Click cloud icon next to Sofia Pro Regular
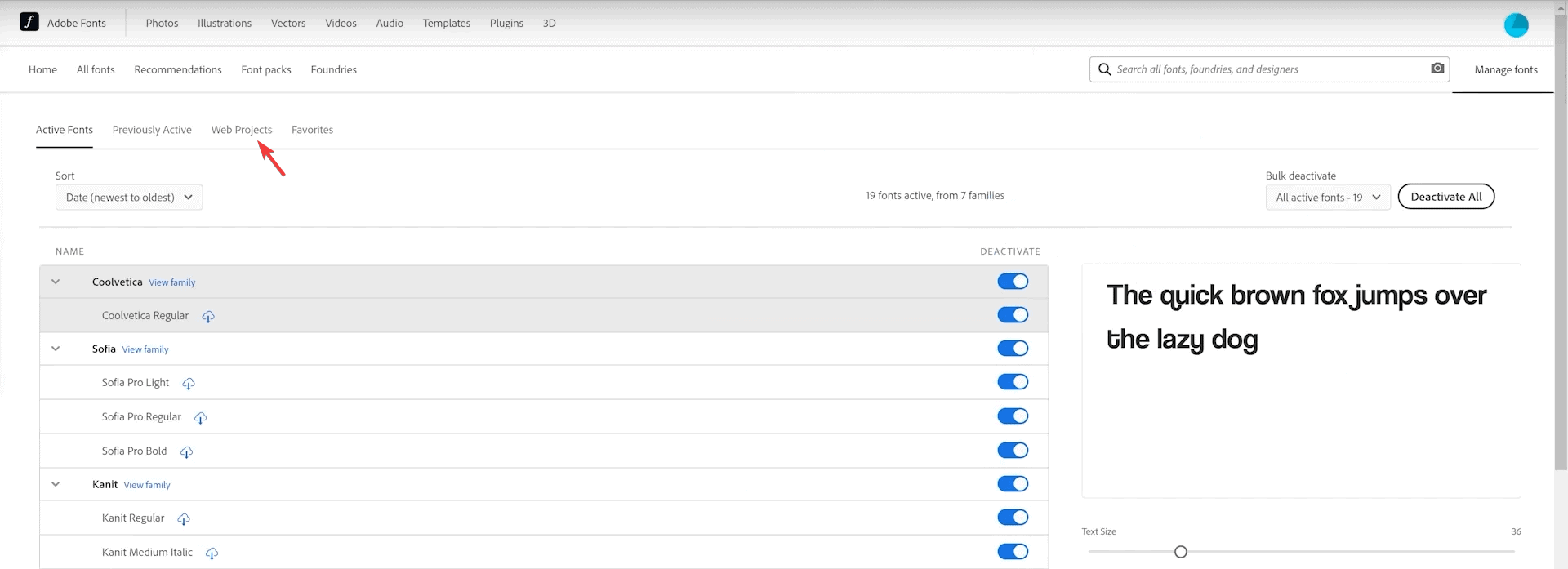The width and height of the screenshot is (1568, 569). [201, 418]
